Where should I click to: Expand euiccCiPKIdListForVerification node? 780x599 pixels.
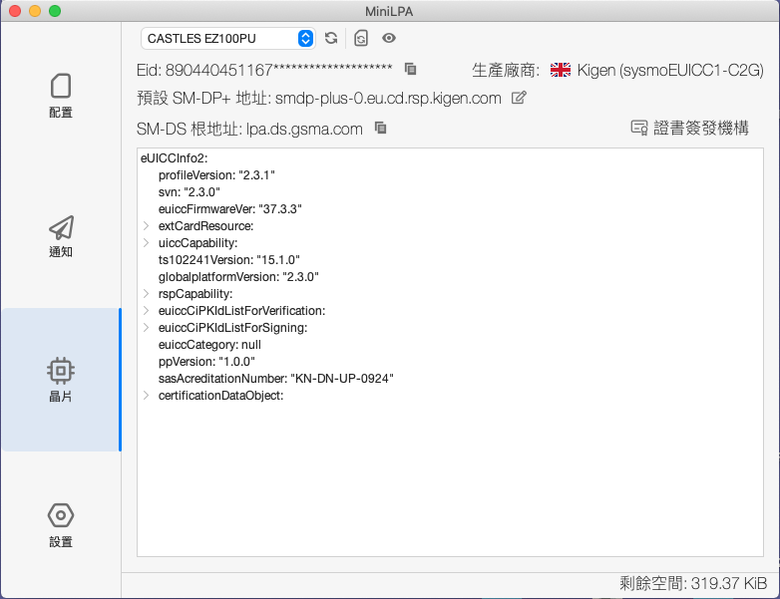coord(146,310)
